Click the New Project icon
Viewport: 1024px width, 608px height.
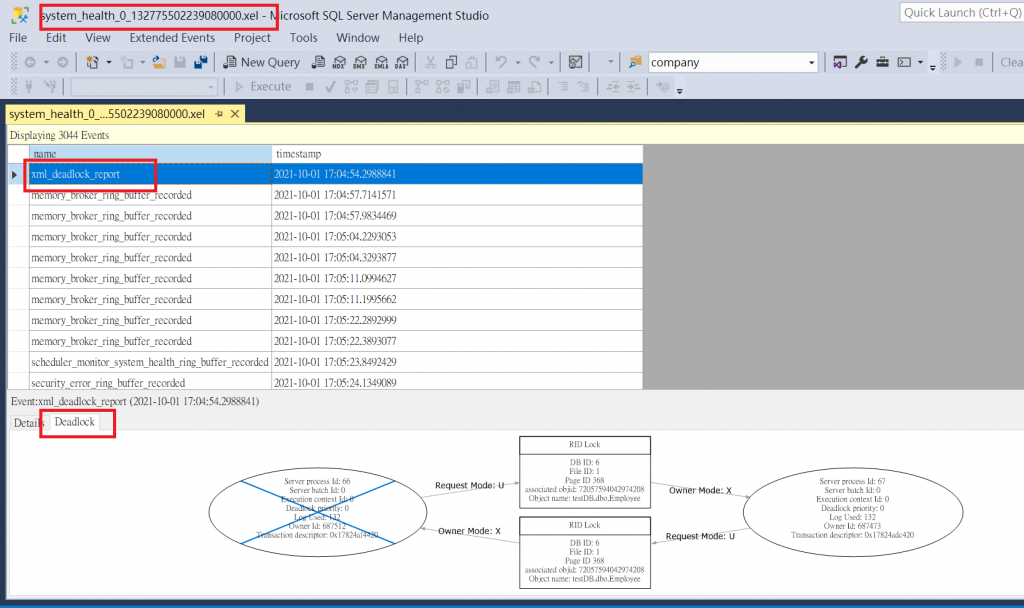pos(92,62)
